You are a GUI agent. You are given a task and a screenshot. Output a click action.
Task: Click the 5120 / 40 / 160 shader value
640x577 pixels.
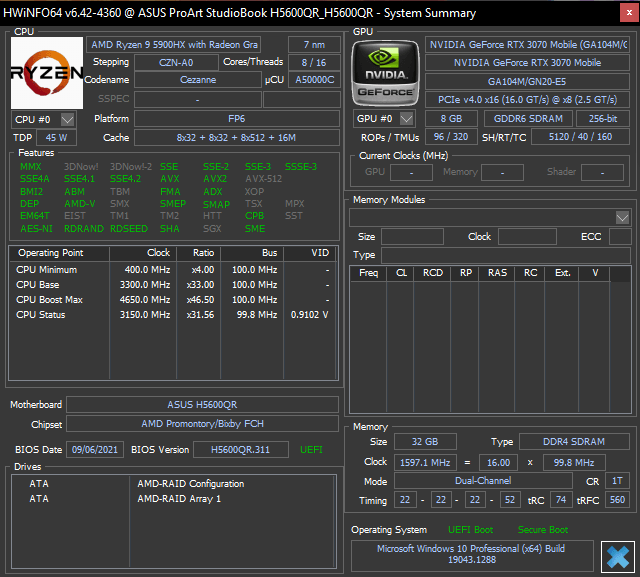pyautogui.click(x=580, y=137)
